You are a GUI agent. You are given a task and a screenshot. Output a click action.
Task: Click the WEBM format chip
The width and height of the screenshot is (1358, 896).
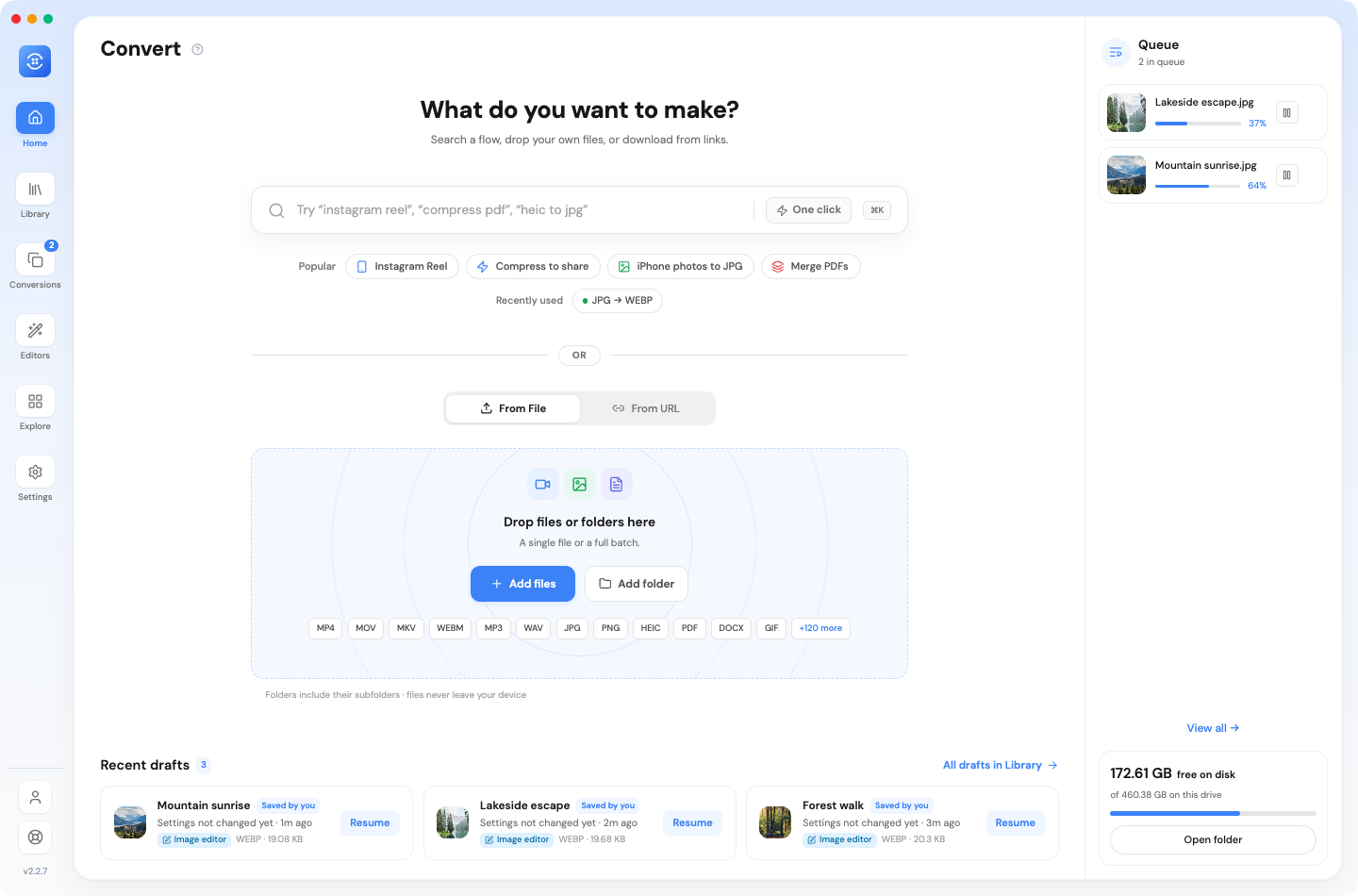[x=450, y=628]
